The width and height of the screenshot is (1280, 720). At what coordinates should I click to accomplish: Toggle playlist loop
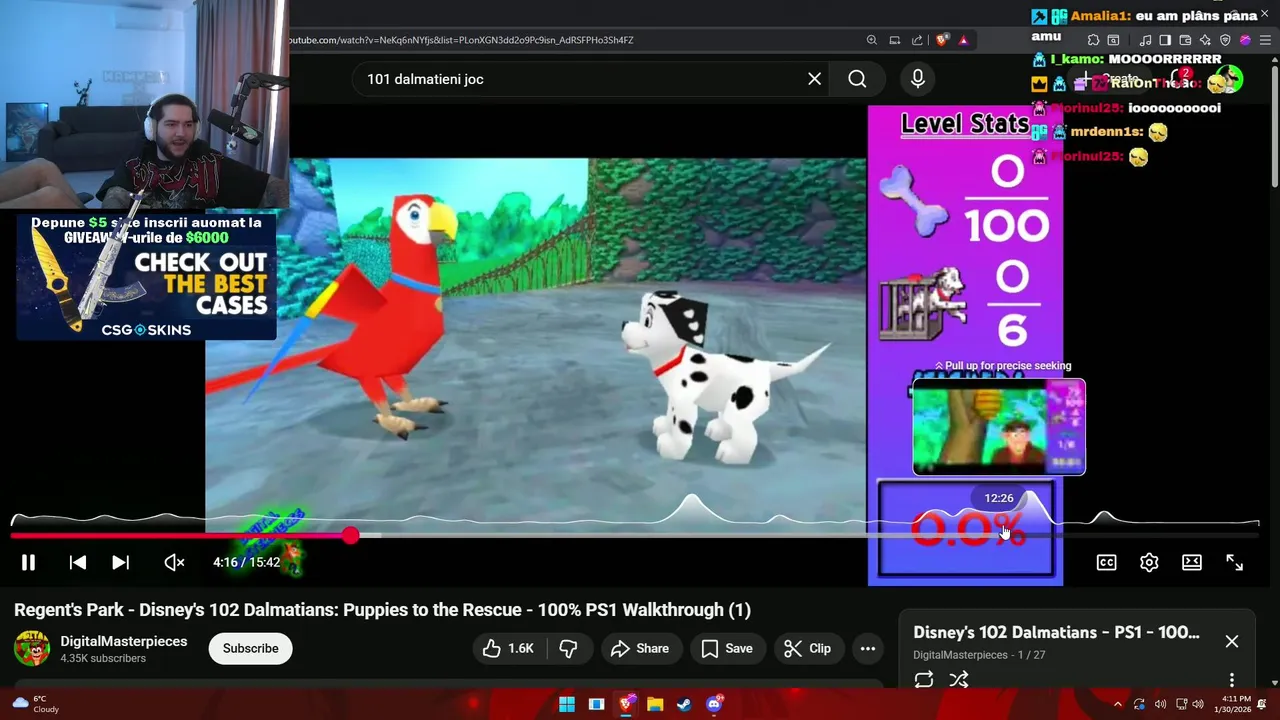coord(924,680)
